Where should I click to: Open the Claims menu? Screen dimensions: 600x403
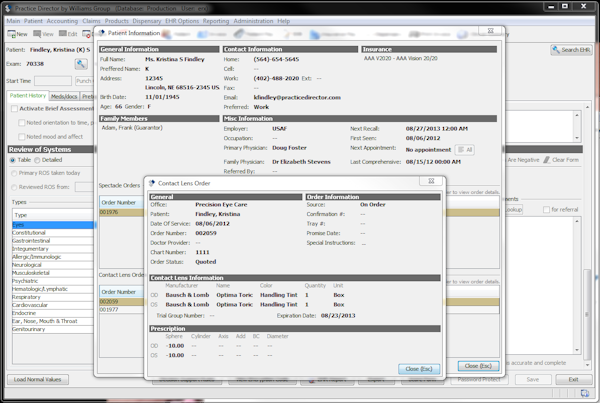tap(91, 21)
